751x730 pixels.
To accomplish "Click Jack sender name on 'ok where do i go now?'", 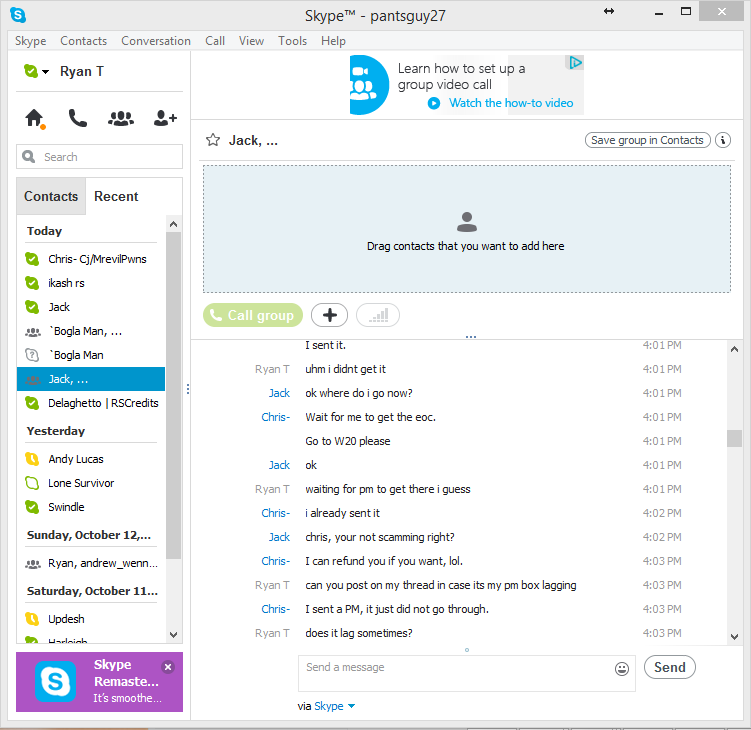I will (279, 393).
